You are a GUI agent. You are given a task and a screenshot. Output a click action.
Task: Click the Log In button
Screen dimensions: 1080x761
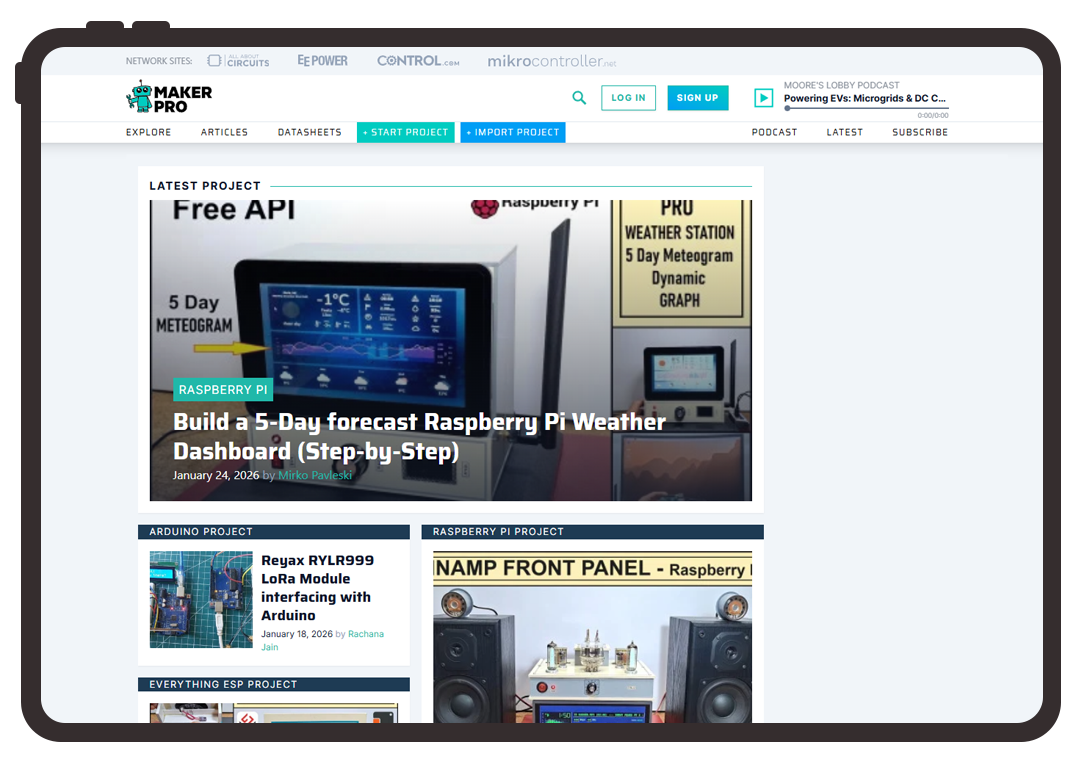[x=628, y=98]
